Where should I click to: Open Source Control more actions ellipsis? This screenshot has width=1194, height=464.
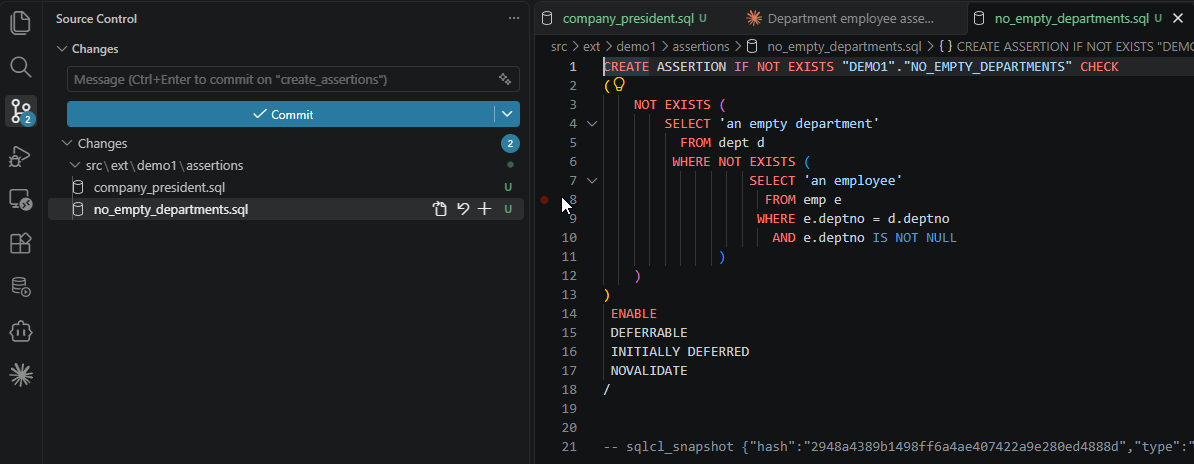pos(514,18)
